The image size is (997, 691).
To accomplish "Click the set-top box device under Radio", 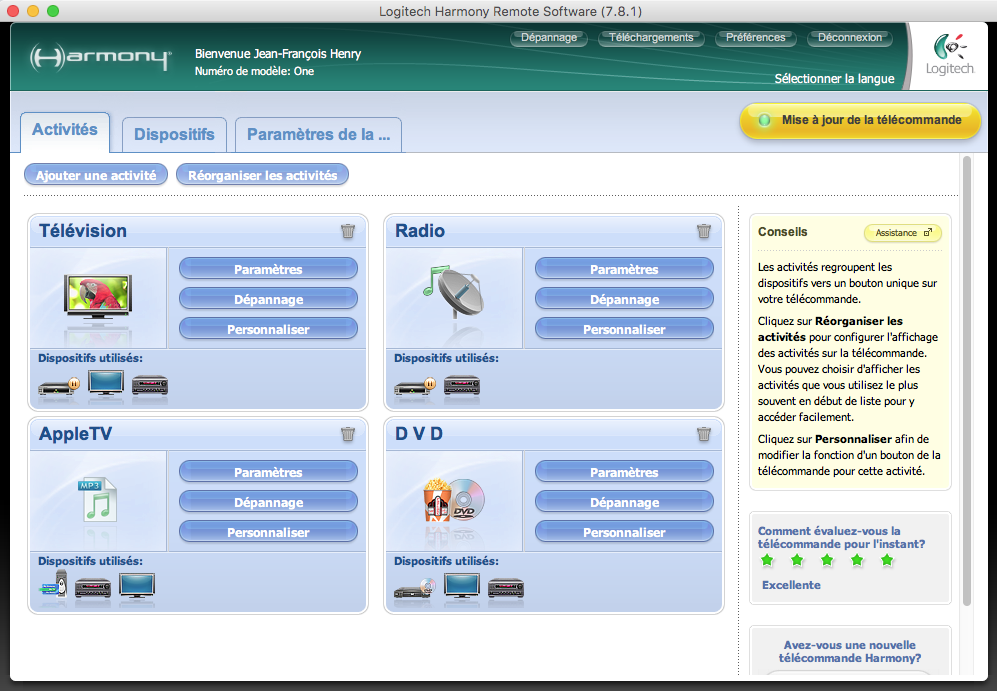I will click(415, 386).
